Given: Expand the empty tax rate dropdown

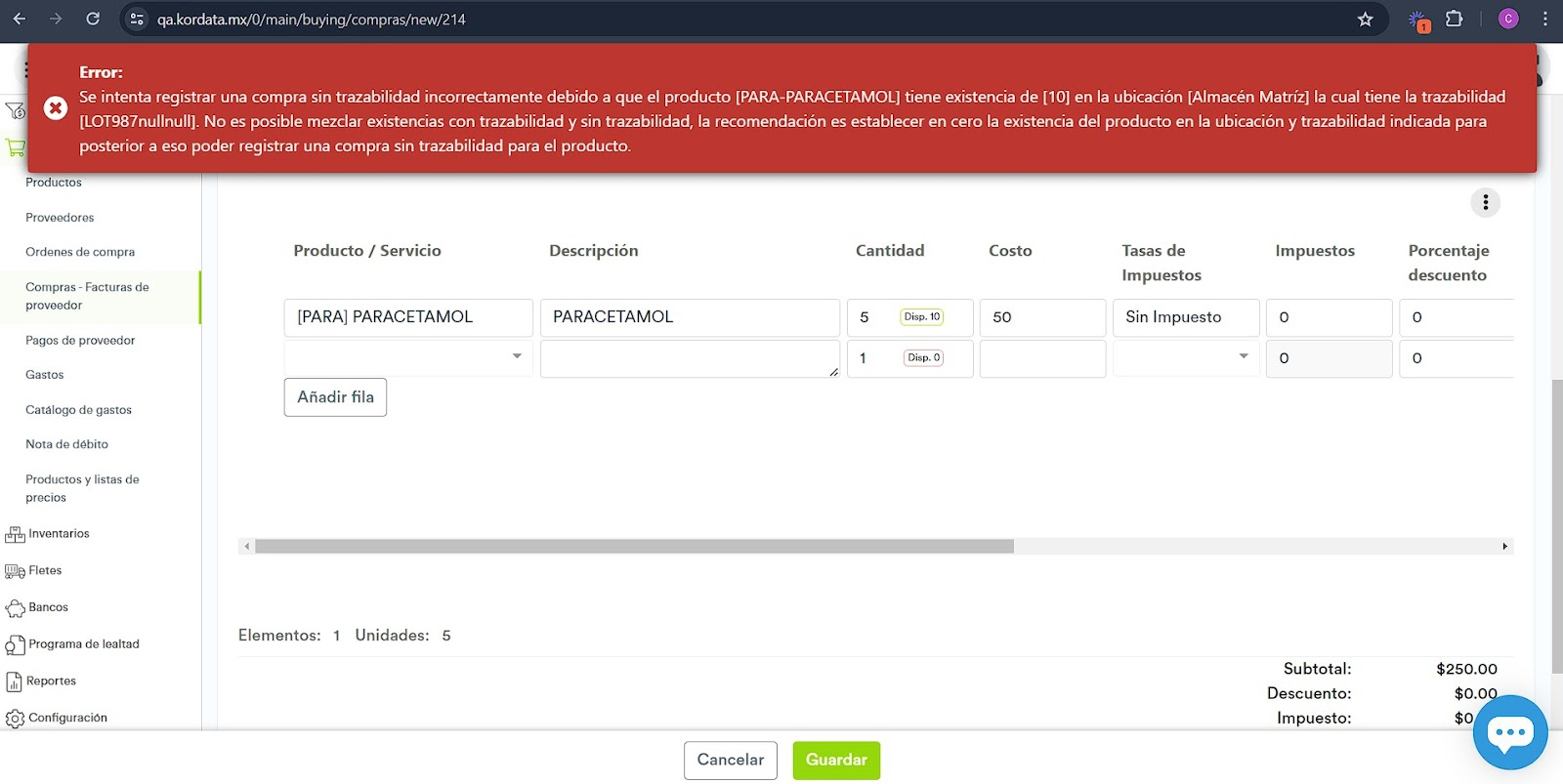Looking at the screenshot, I should pyautogui.click(x=1243, y=357).
